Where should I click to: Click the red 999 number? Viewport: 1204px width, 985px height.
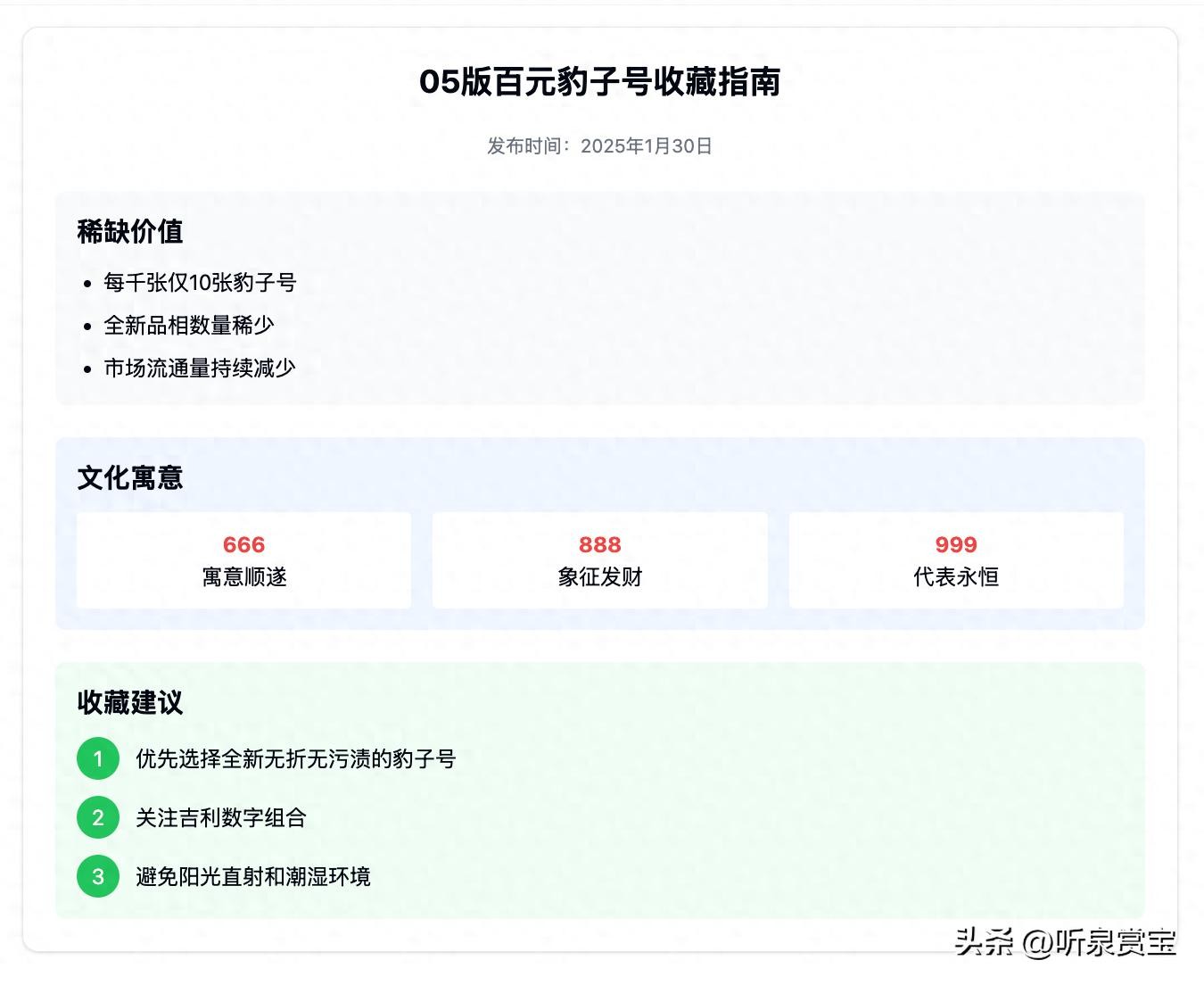coord(955,545)
